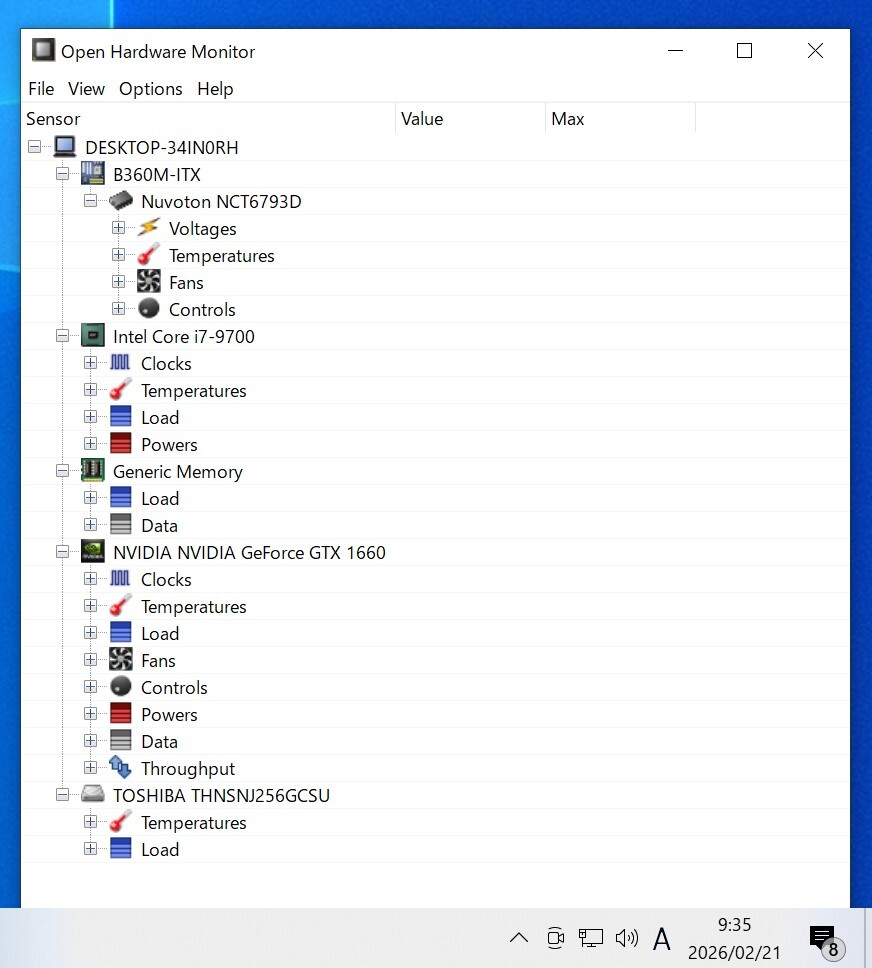This screenshot has width=872, height=968.
Task: Select the Nuvoton NCT6793D row text
Action: [x=221, y=201]
